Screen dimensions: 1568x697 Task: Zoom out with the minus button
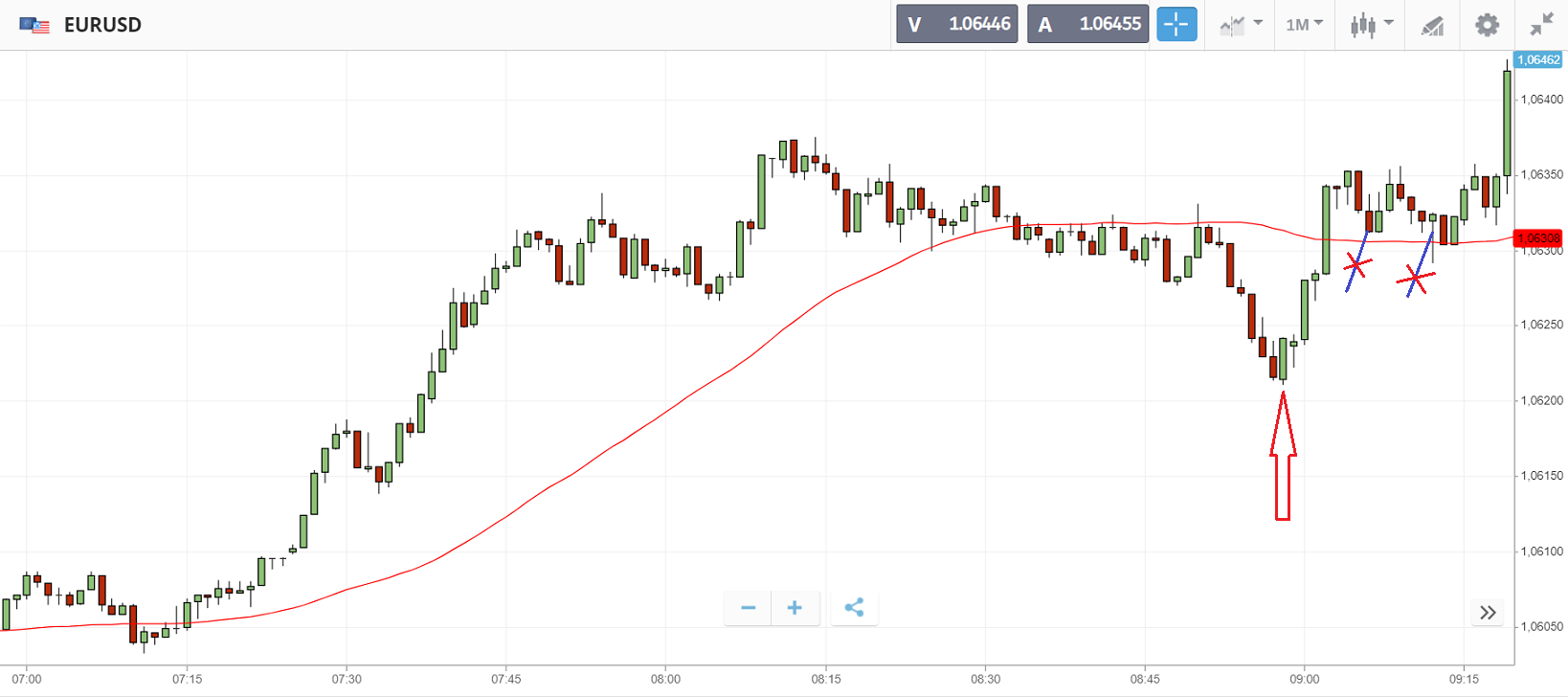[748, 608]
